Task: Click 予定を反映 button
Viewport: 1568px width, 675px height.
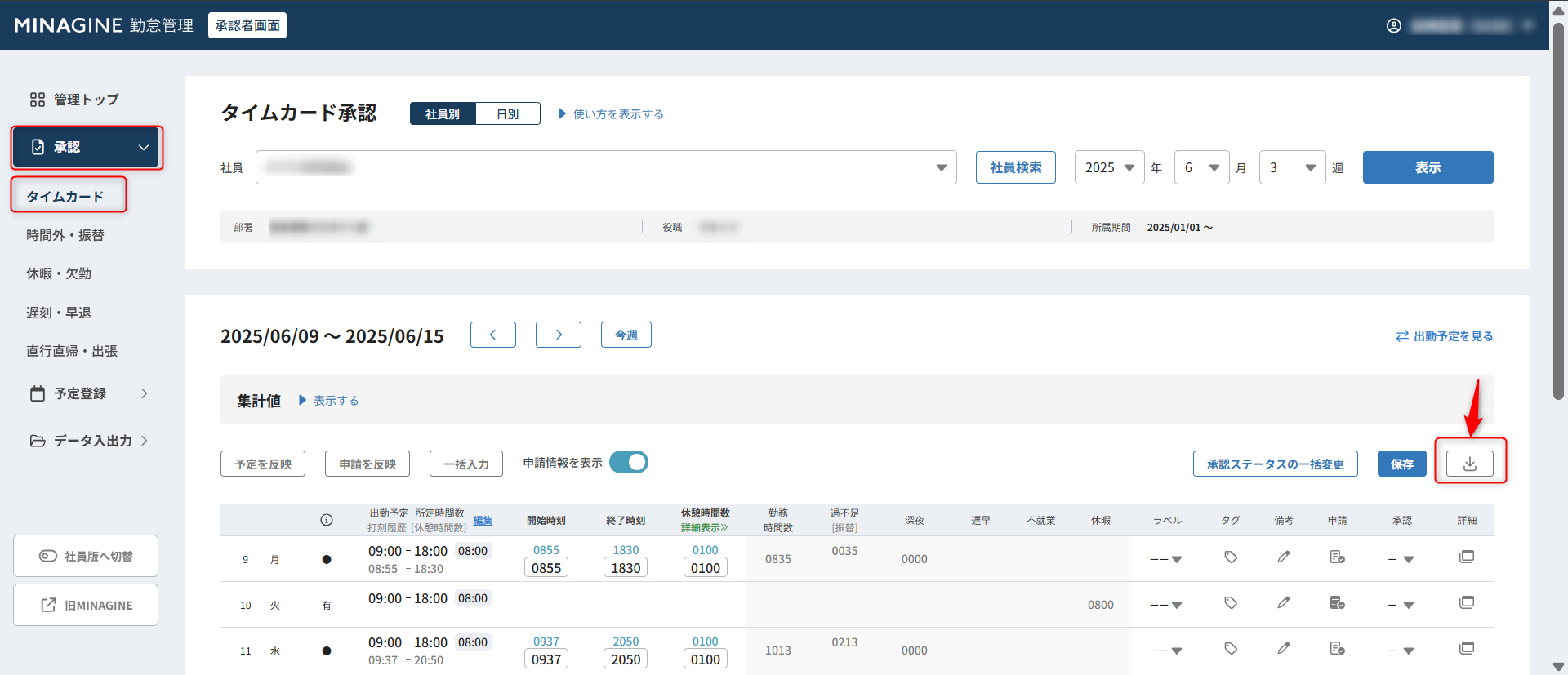Action: [263, 464]
